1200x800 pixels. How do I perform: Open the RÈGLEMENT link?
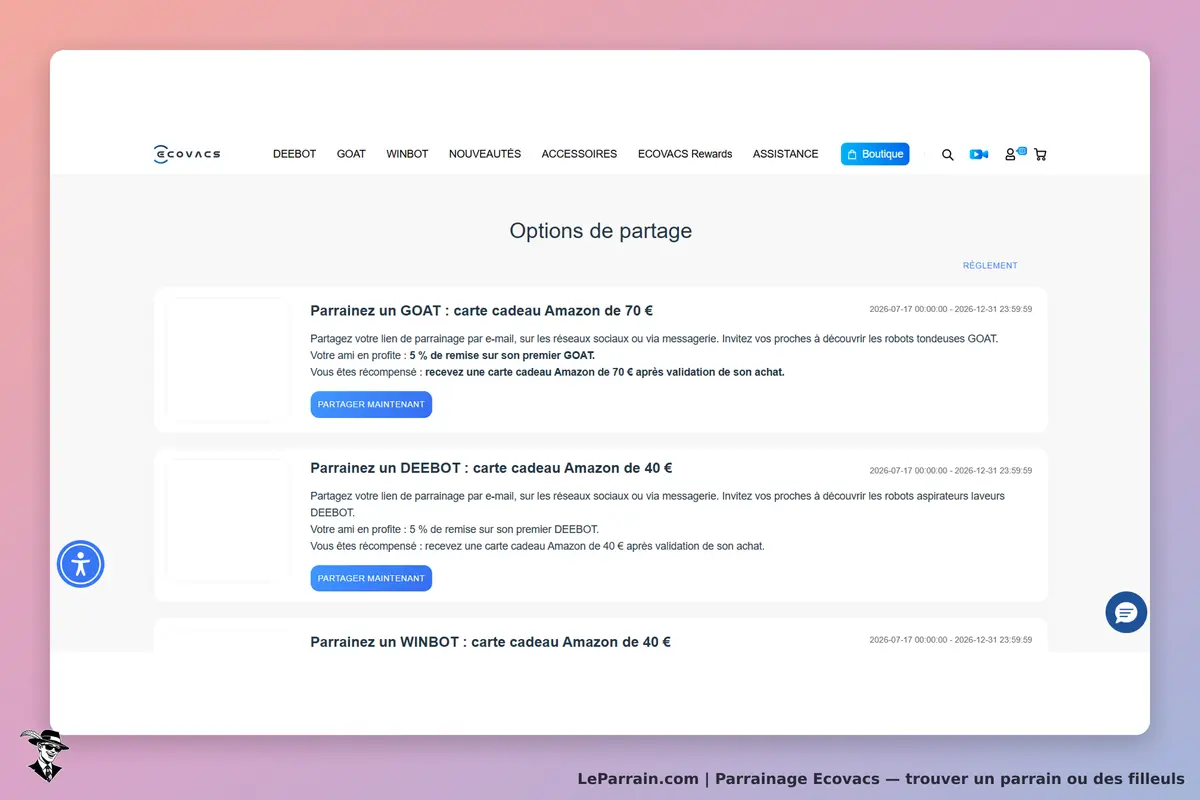[x=990, y=266]
